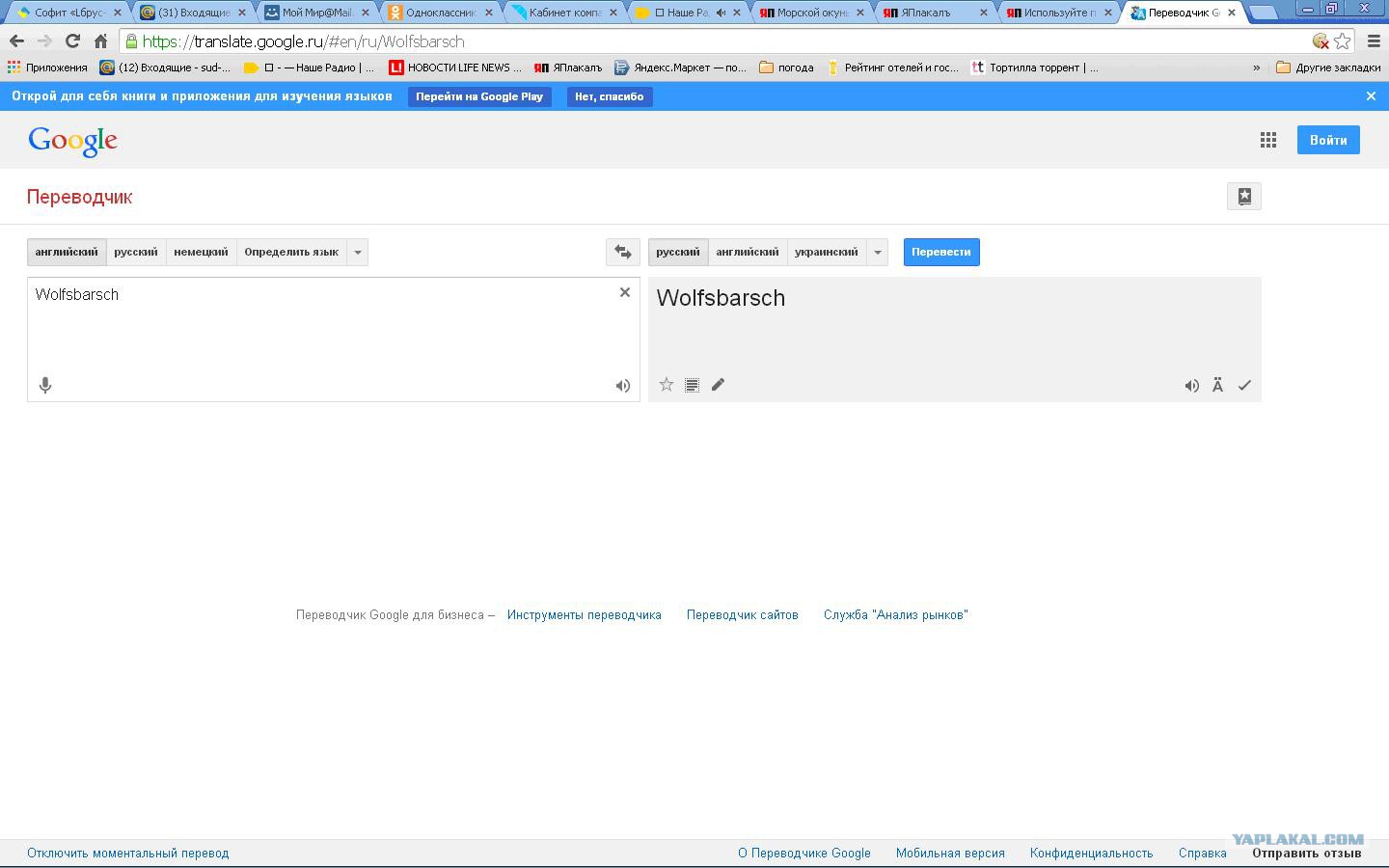The height and width of the screenshot is (868, 1389).
Task: Switch to the ЯПлакалъ browser tab
Action: pyautogui.click(x=929, y=13)
